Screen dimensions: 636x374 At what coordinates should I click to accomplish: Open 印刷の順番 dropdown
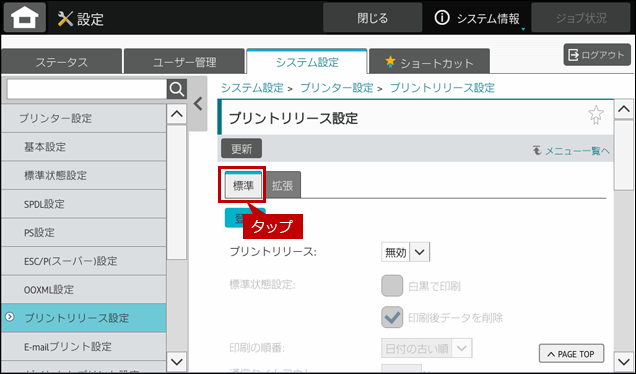click(427, 348)
